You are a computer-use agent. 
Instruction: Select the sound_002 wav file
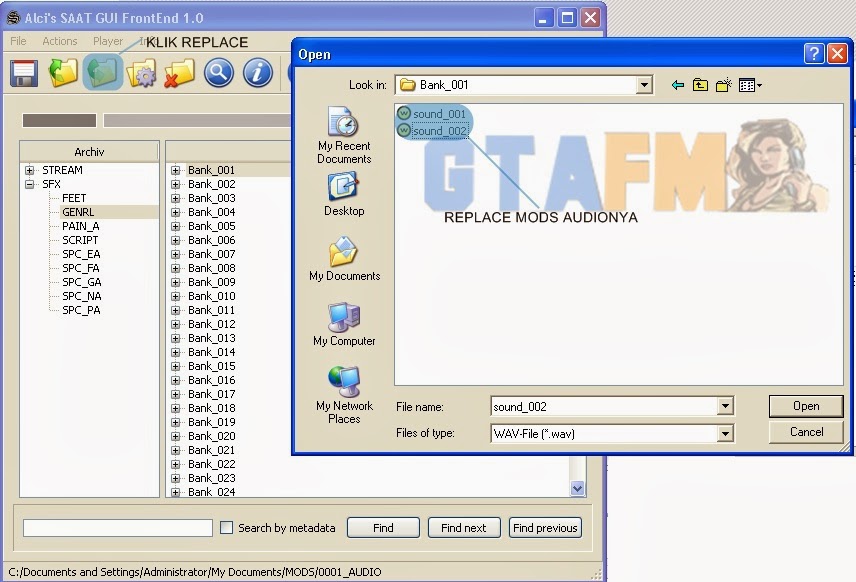(x=432, y=130)
